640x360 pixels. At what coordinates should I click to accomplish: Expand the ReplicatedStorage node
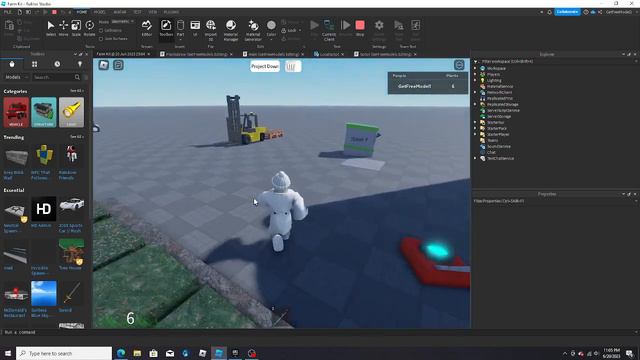pos(476,104)
